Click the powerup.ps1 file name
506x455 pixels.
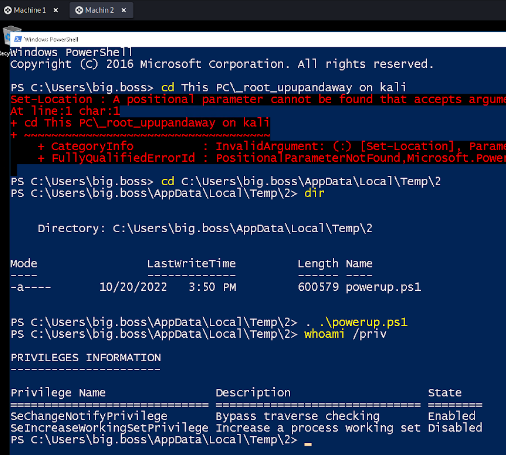(383, 287)
